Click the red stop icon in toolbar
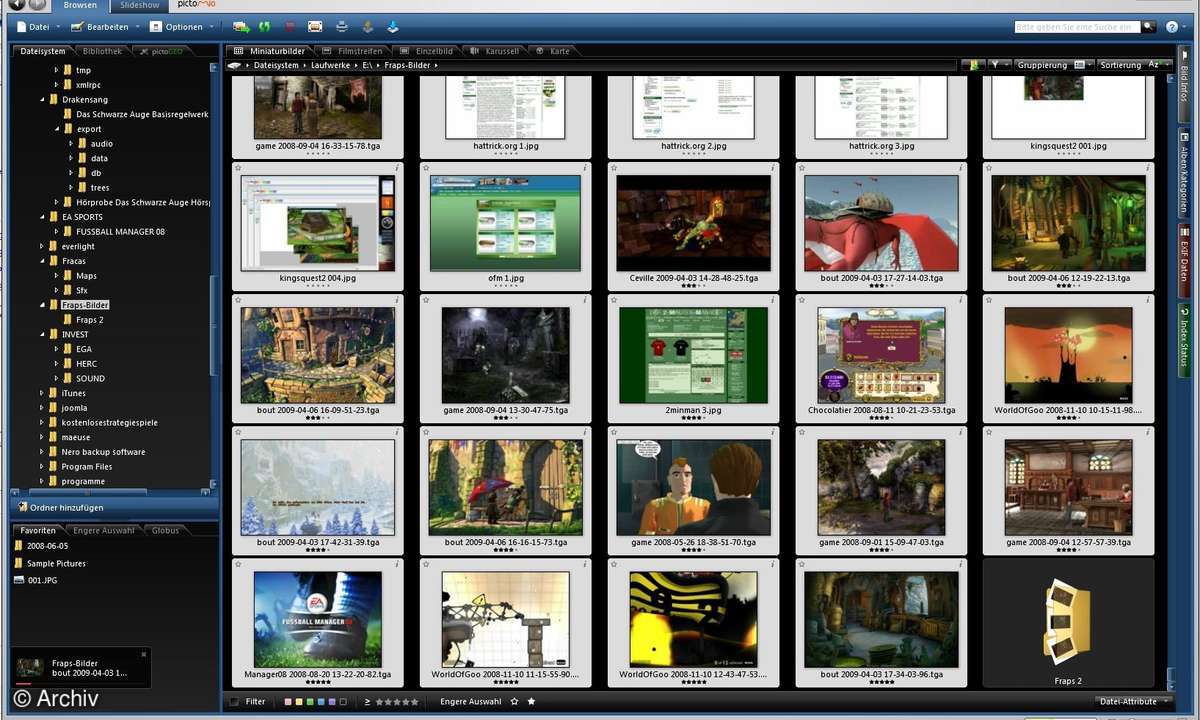This screenshot has width=1200, height=720. [x=290, y=26]
